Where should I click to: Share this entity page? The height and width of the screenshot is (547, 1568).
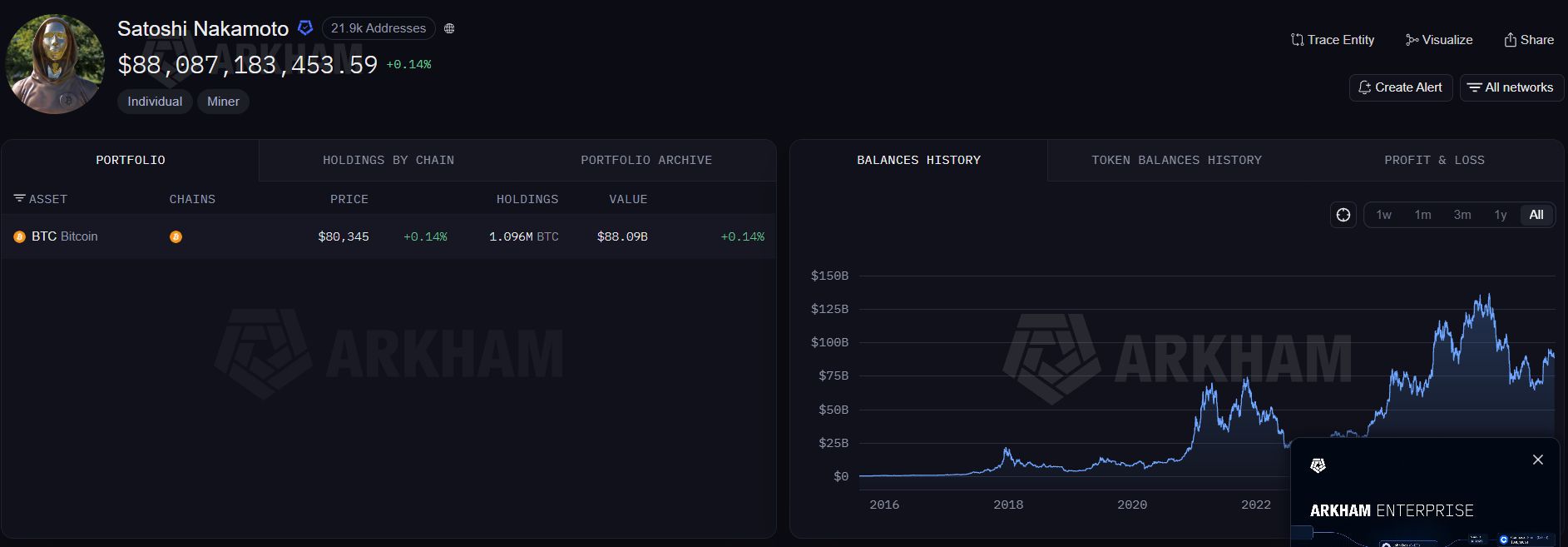coord(1529,40)
